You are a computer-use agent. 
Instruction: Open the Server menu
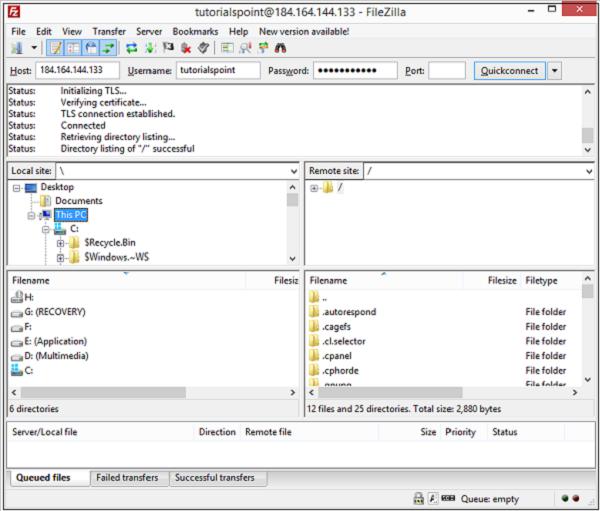click(149, 32)
